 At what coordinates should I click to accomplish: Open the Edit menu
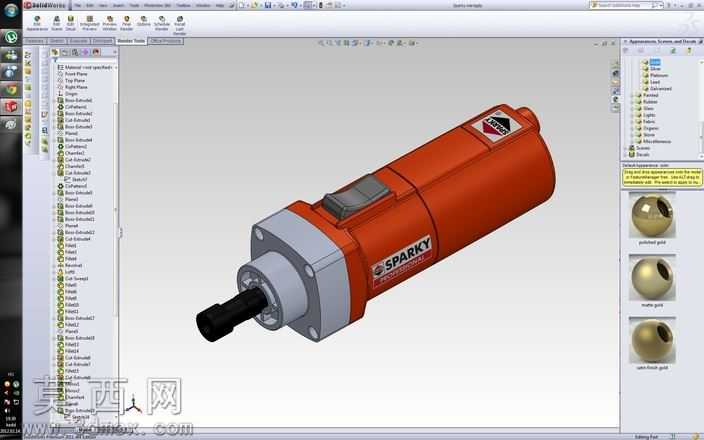coord(90,5)
